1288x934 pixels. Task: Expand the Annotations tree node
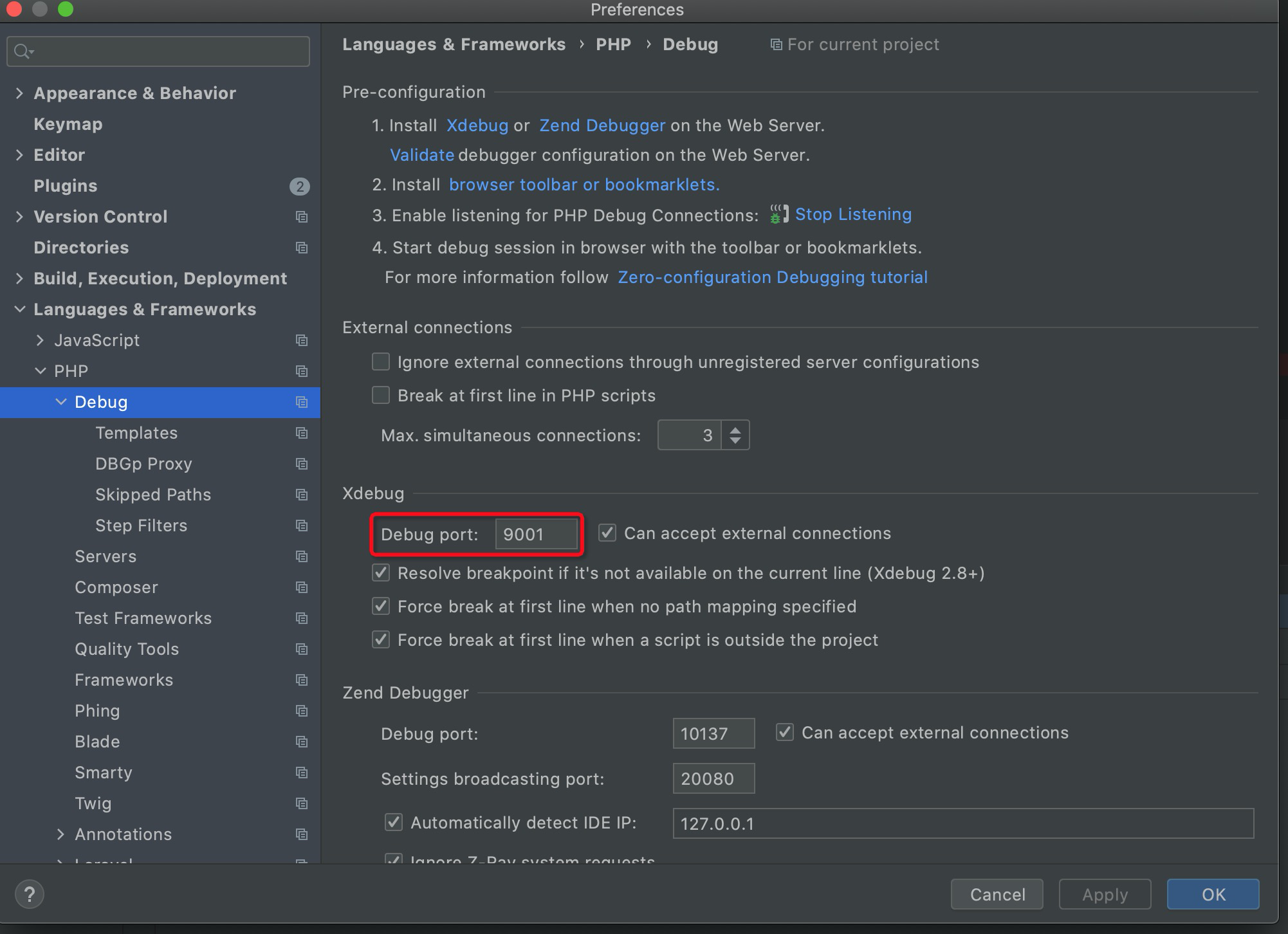[60, 834]
